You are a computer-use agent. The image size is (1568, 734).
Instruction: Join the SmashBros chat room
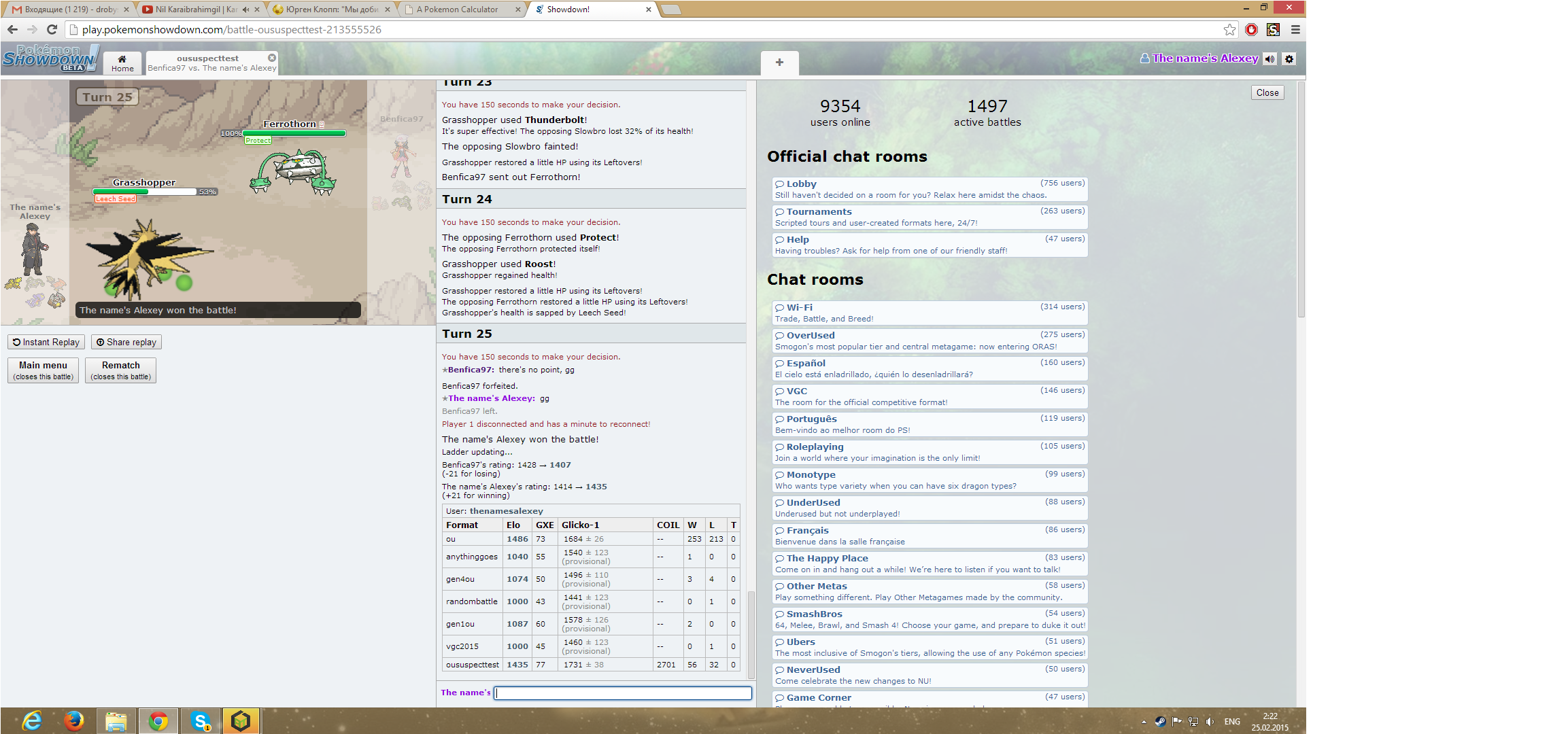930,620
